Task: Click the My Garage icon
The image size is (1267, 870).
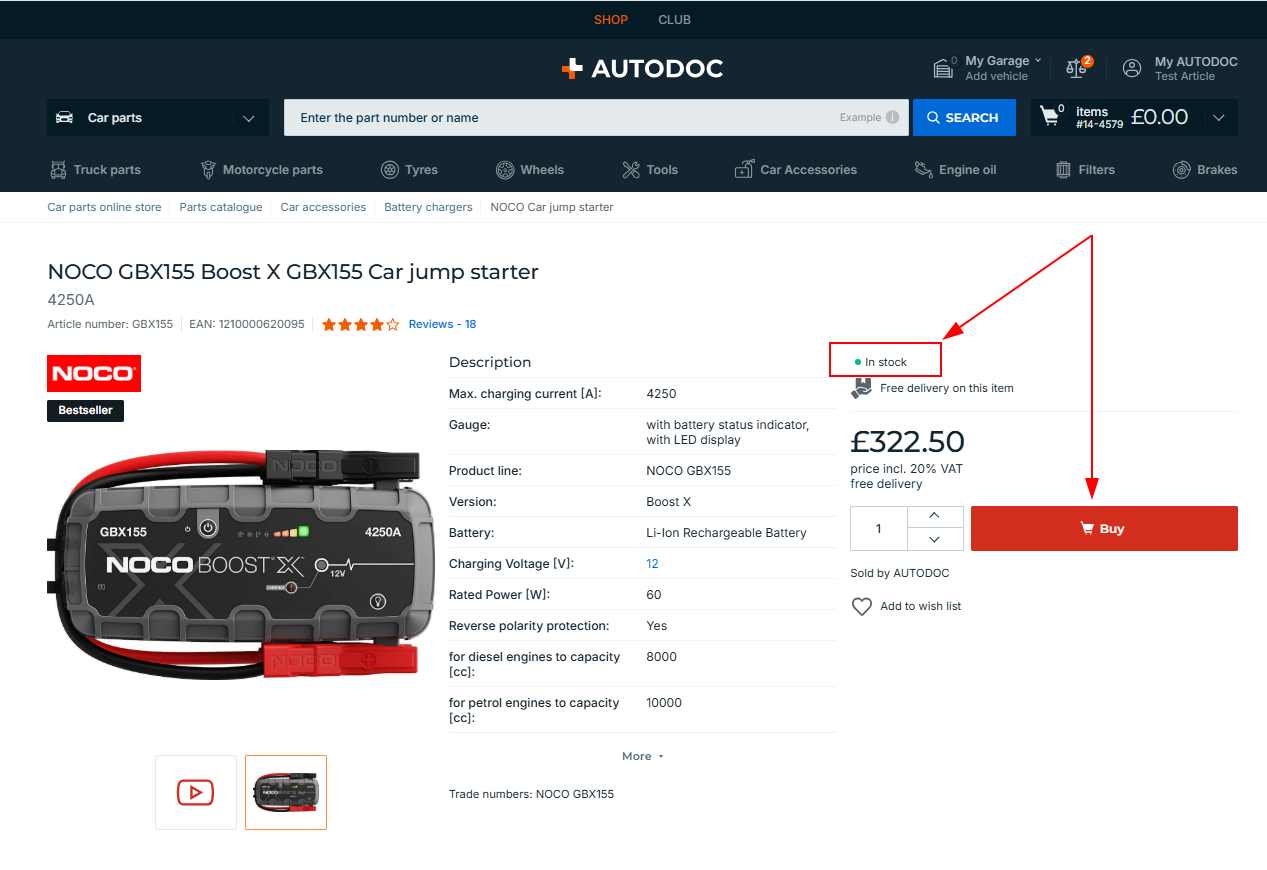Action: (943, 68)
